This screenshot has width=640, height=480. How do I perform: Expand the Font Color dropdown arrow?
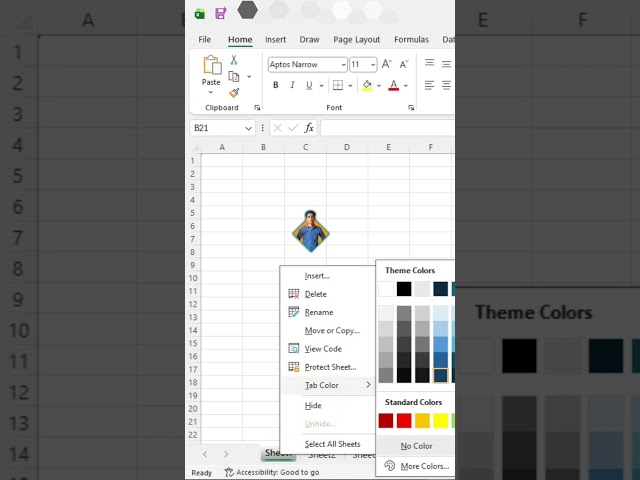pyautogui.click(x=406, y=85)
